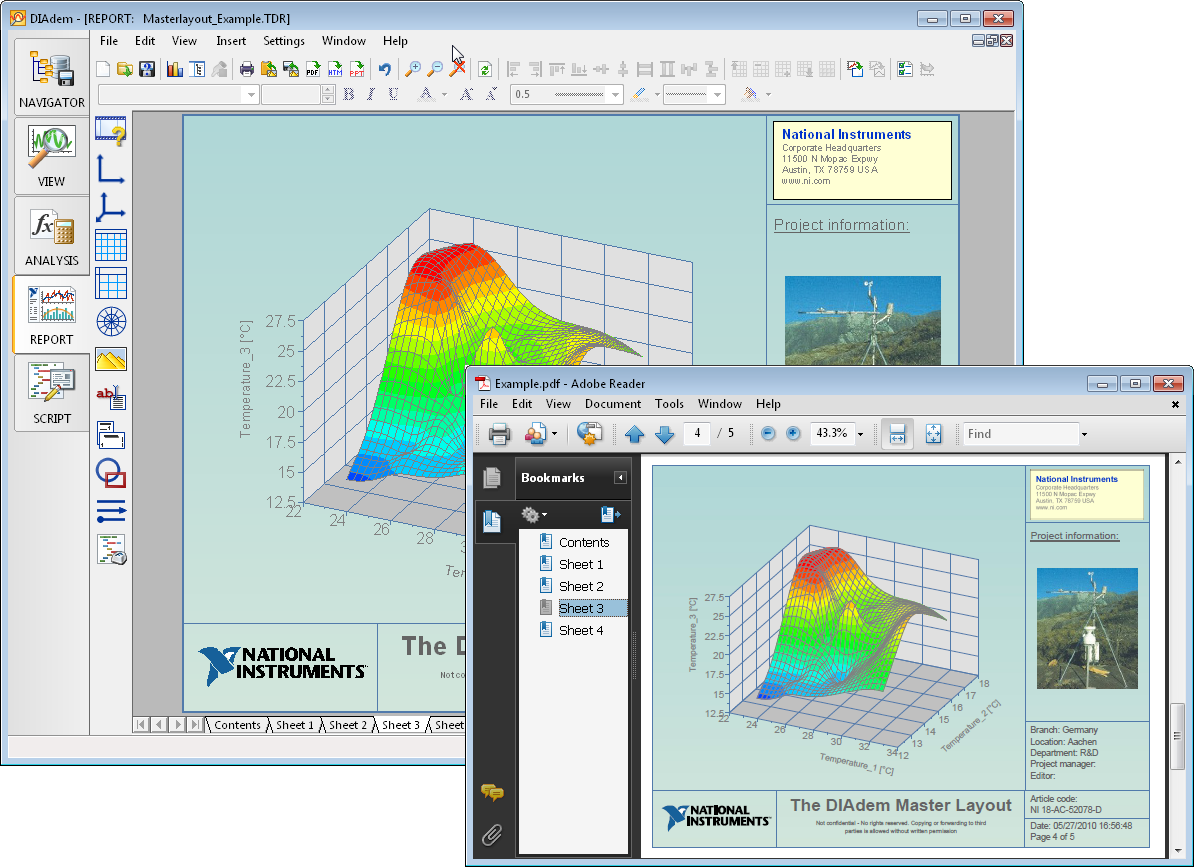Expand the bookmarks options gear menu
The height and width of the screenshot is (868, 1195).
534,515
